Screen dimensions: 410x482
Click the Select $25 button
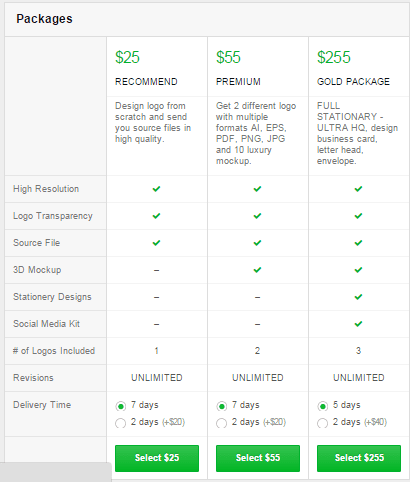(x=157, y=458)
